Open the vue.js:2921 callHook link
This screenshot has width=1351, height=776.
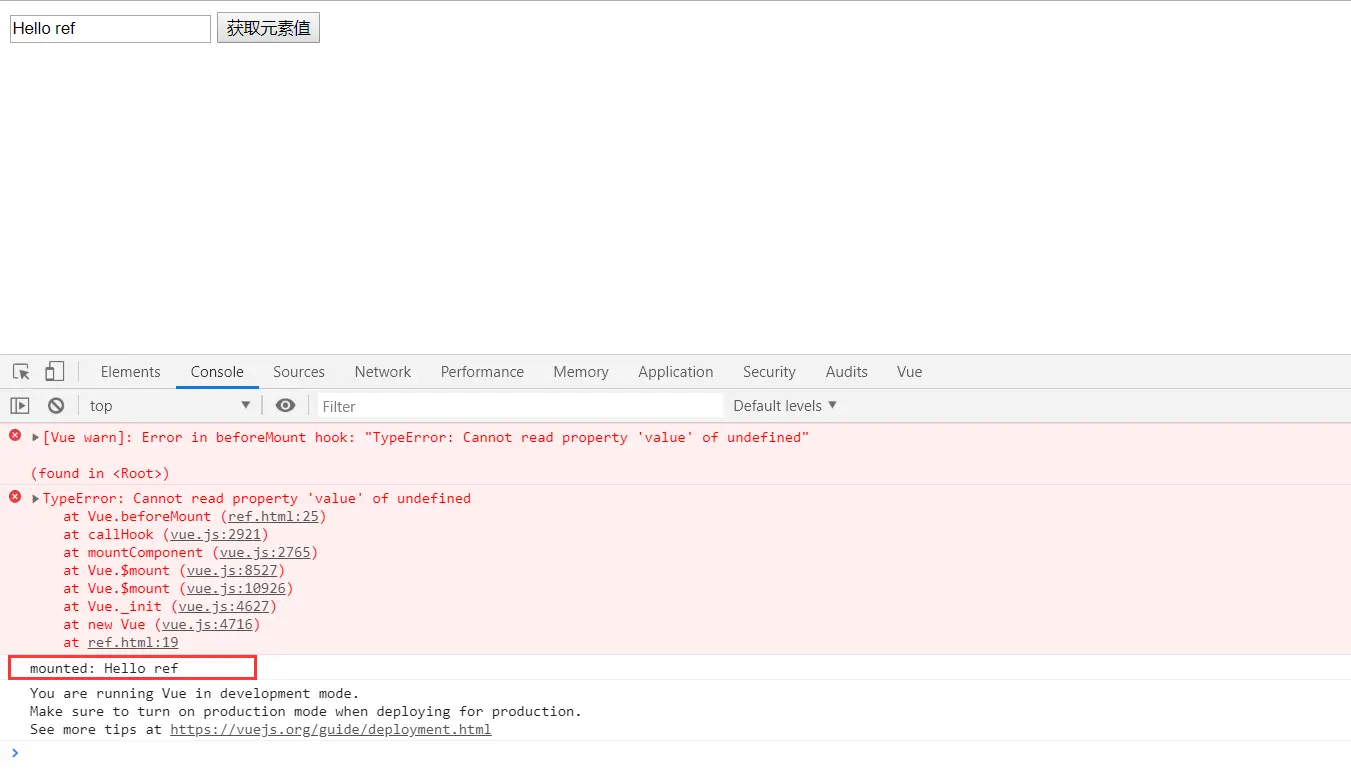point(215,534)
